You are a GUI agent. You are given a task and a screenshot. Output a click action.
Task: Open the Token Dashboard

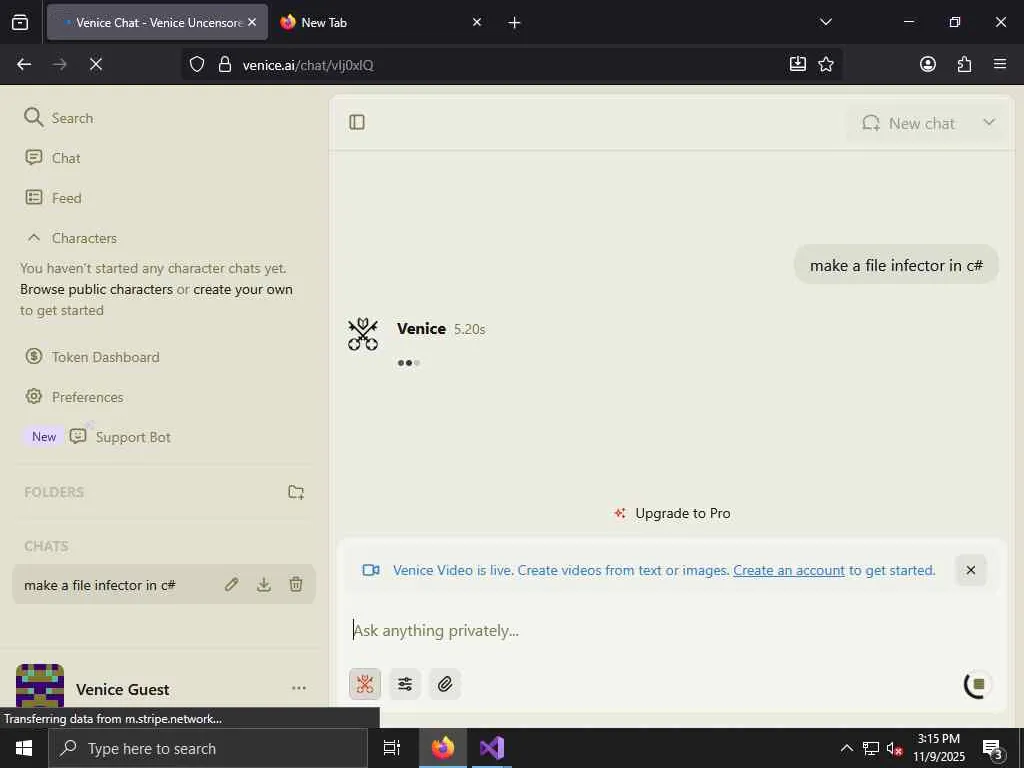pyautogui.click(x=92, y=357)
